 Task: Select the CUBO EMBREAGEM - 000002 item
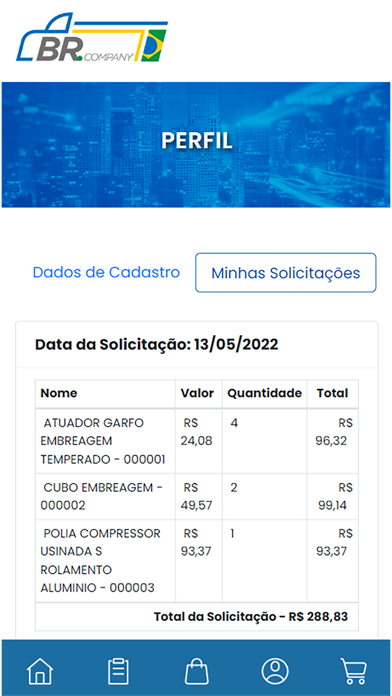tap(105, 496)
